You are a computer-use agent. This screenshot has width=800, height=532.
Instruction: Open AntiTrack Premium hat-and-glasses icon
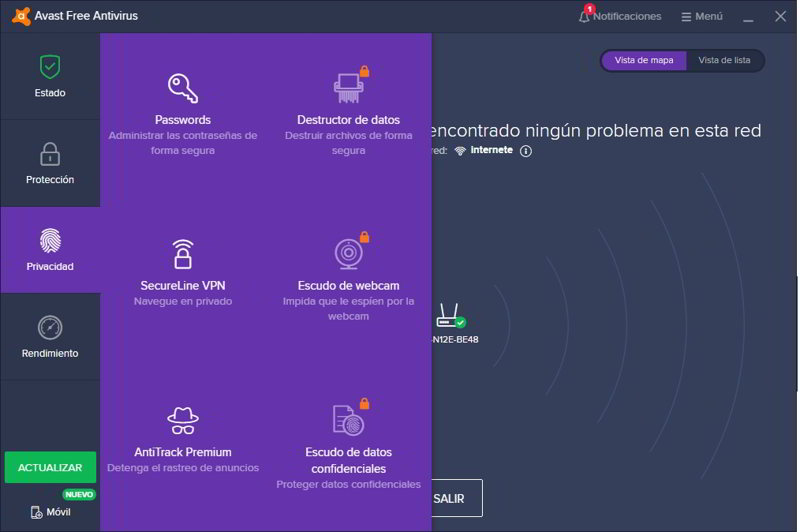pyautogui.click(x=183, y=420)
